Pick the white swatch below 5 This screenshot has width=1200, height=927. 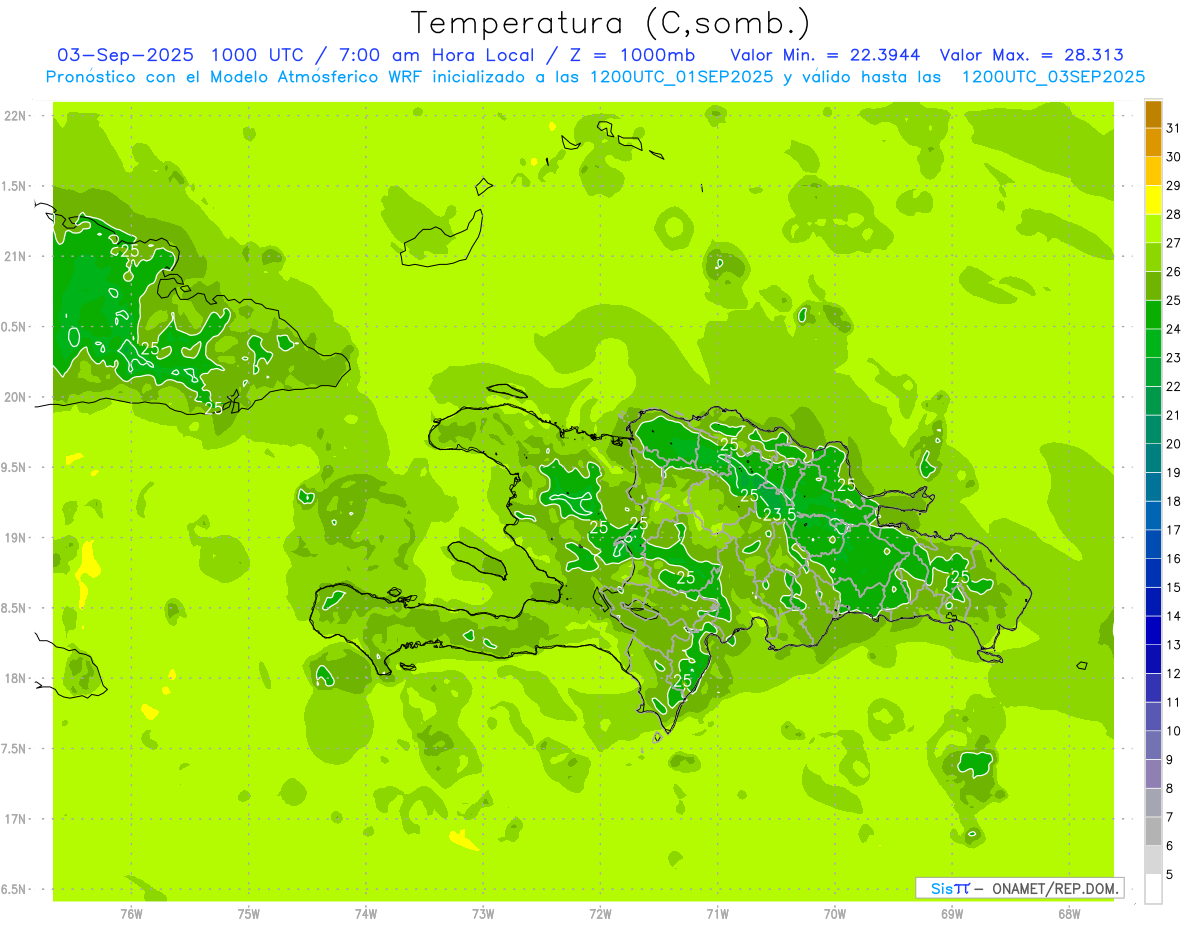pyautogui.click(x=1153, y=889)
